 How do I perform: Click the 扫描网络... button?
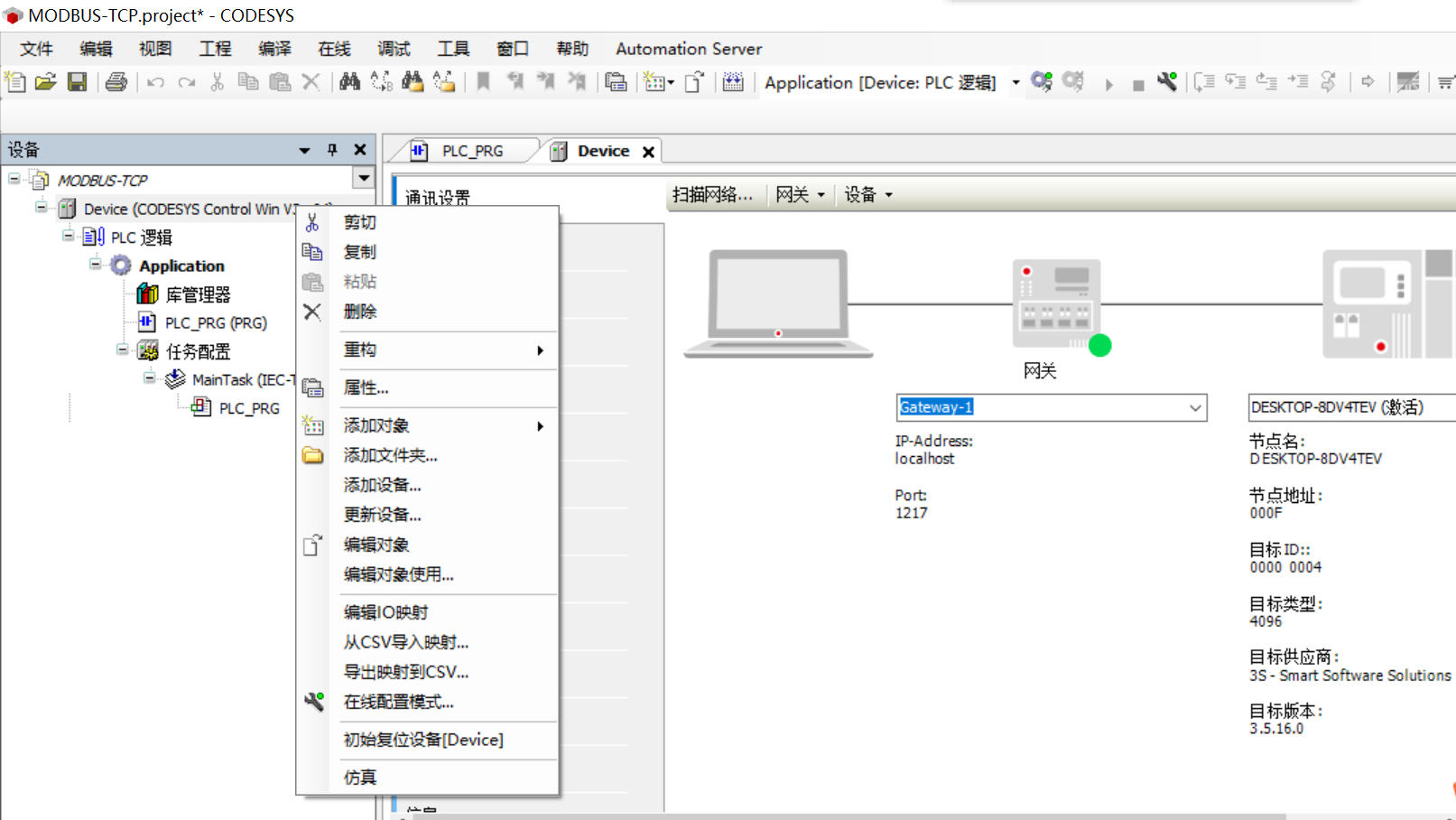(712, 195)
